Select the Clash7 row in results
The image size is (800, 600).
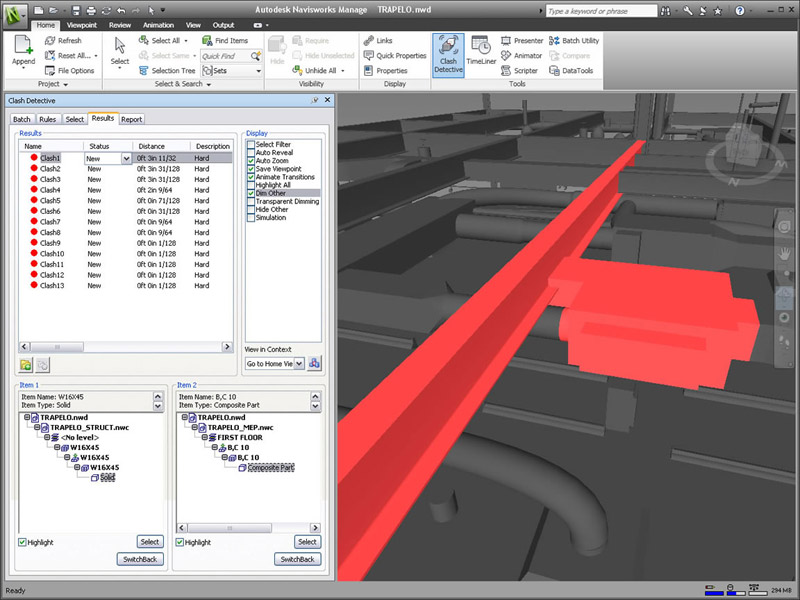click(x=50, y=222)
